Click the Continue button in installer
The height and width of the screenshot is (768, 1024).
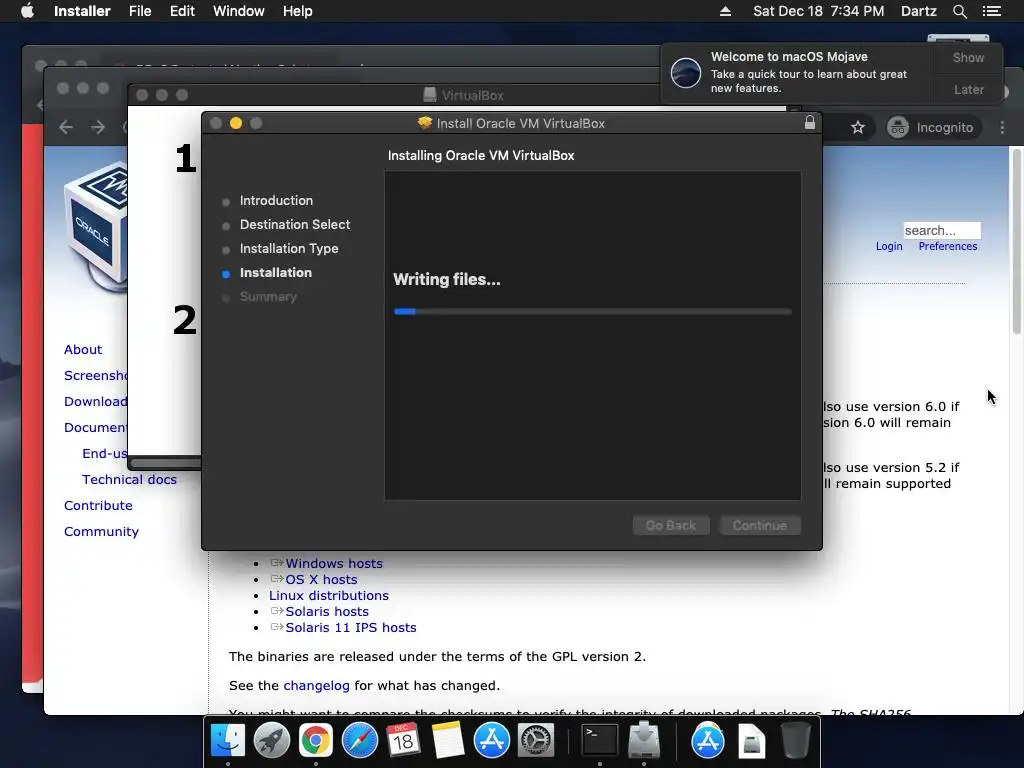tap(760, 525)
